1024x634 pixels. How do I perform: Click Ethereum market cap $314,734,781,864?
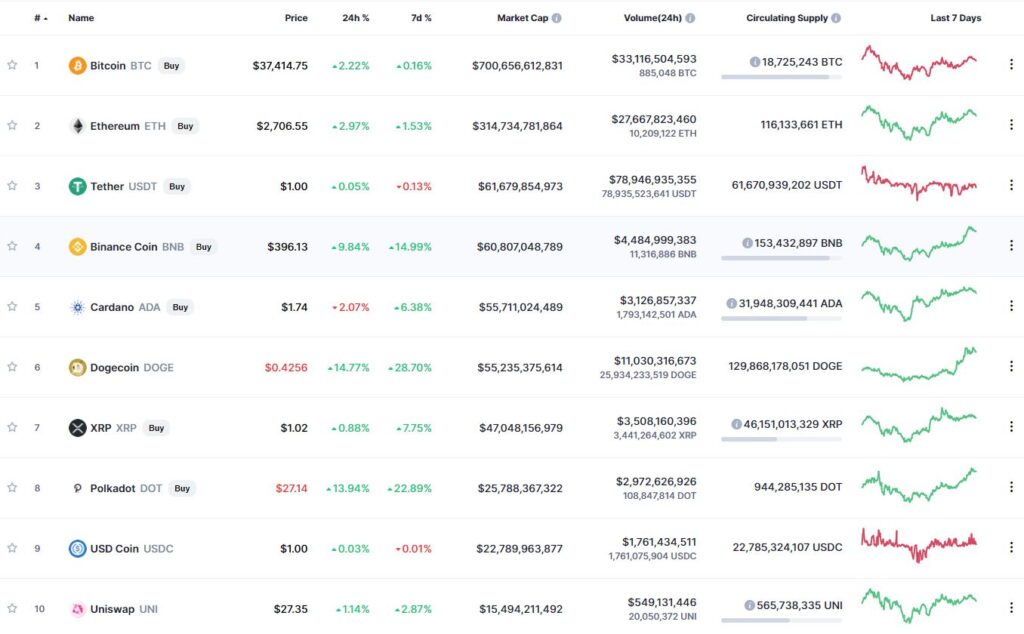point(517,126)
